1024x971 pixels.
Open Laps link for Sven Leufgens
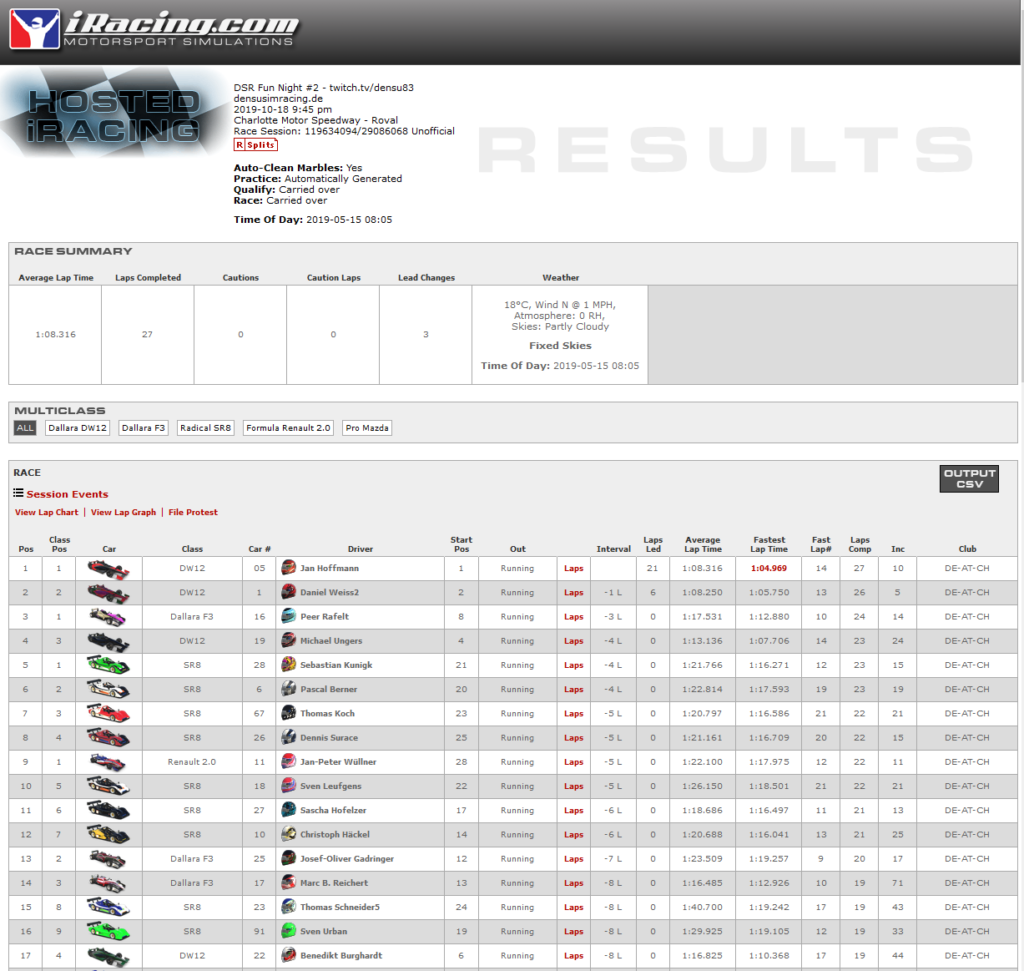coord(573,786)
